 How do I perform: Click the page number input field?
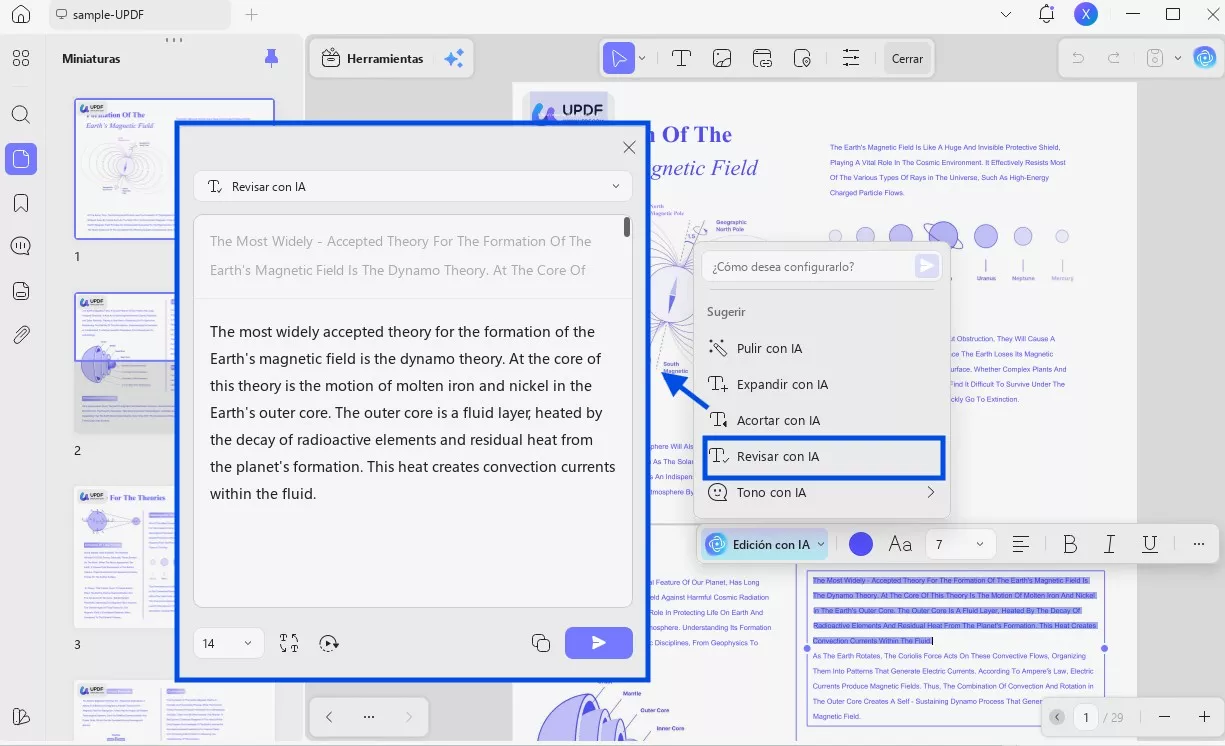1085,717
